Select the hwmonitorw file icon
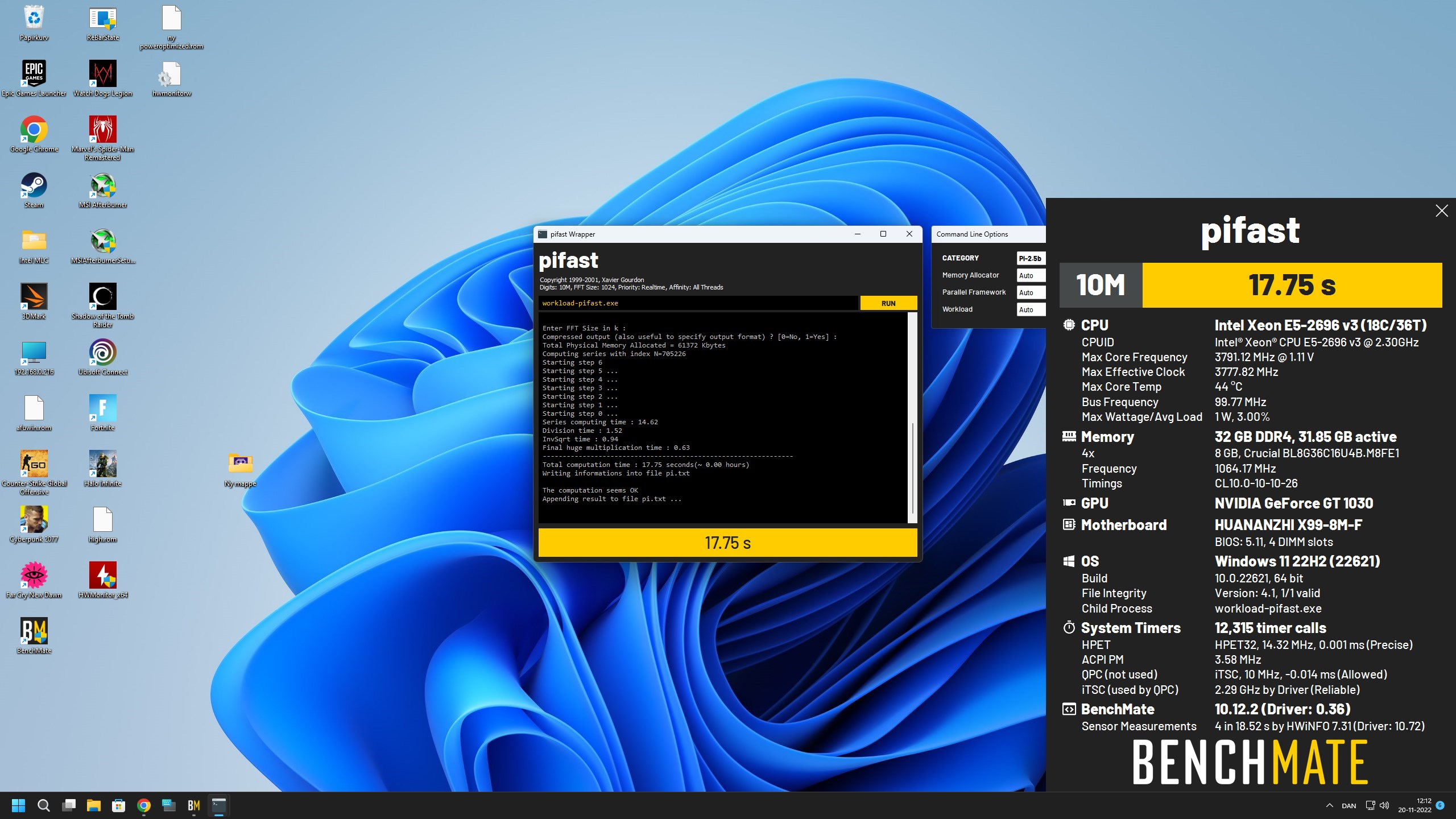Screen dimensions: 1456x819 [x=171, y=78]
